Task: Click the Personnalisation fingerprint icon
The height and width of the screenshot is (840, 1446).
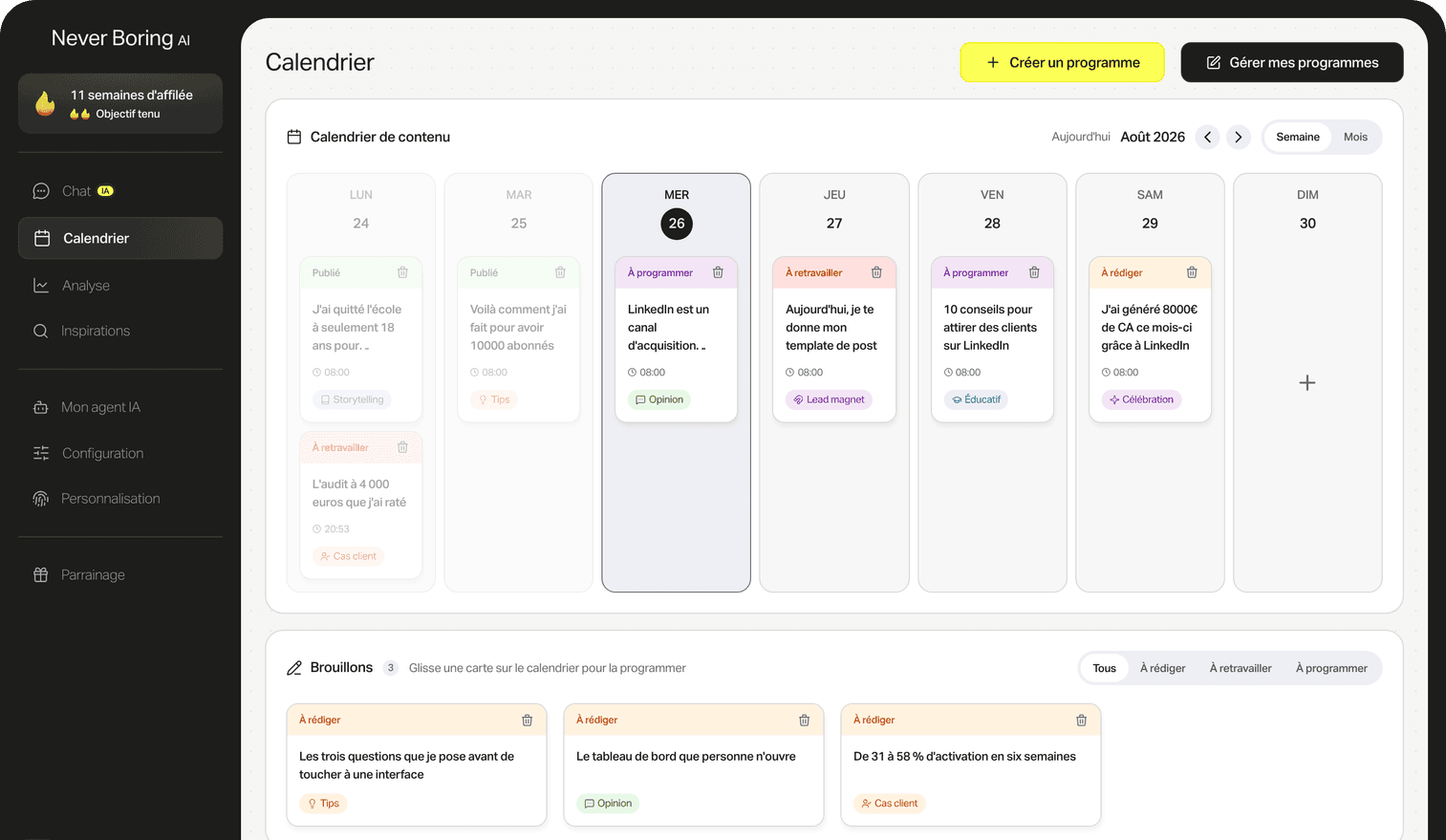Action: click(41, 499)
